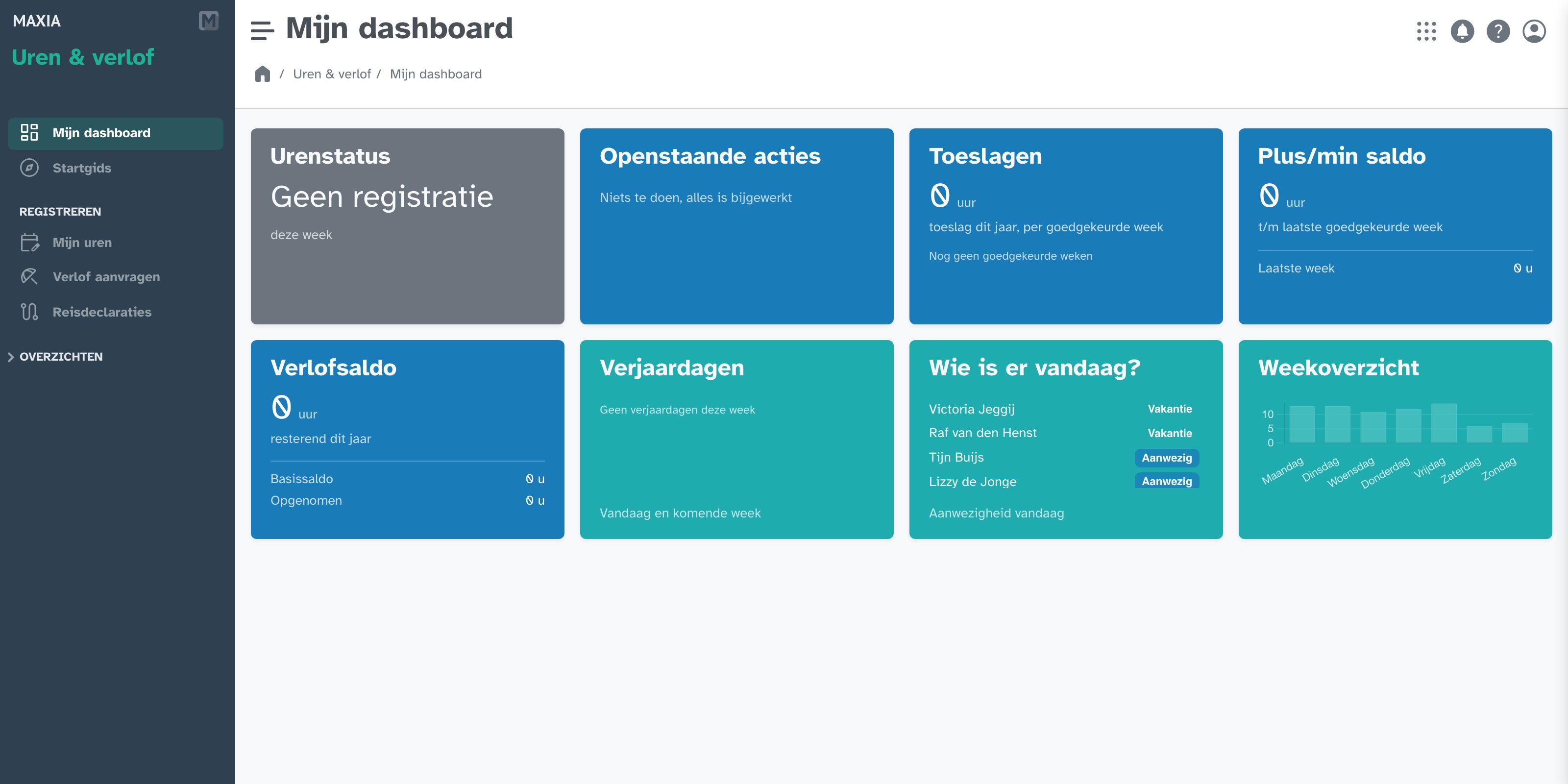This screenshot has height=784, width=1568.
Task: Click the Vrijdag bar in Weekoverzicht chart
Action: coord(1443,423)
